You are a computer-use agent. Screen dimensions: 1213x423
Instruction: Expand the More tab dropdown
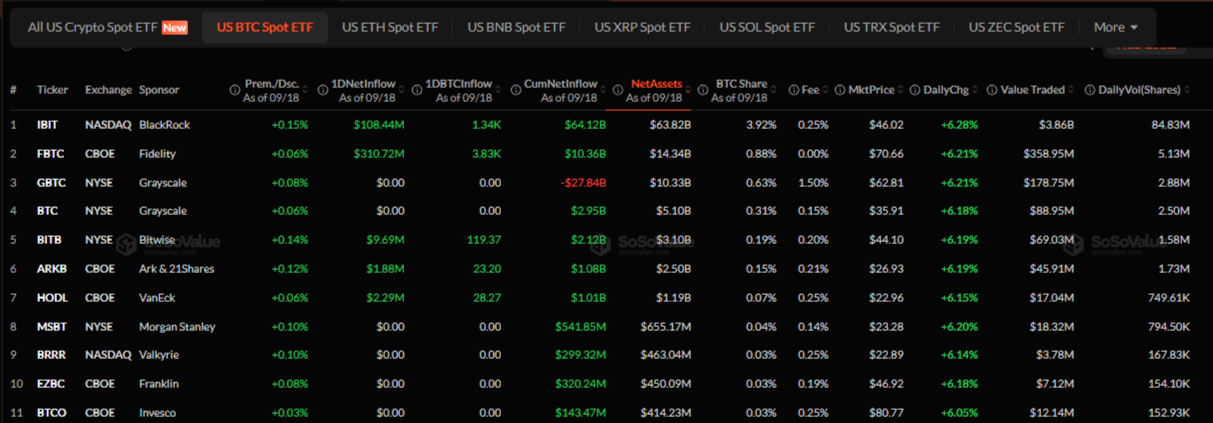pyautogui.click(x=1116, y=27)
